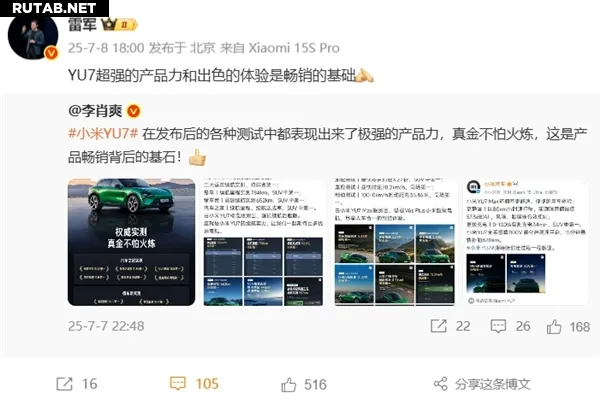Image resolution: width=600 pixels, height=410 pixels.
Task: Open the second image with range test text
Action: pyautogui.click(x=264, y=242)
